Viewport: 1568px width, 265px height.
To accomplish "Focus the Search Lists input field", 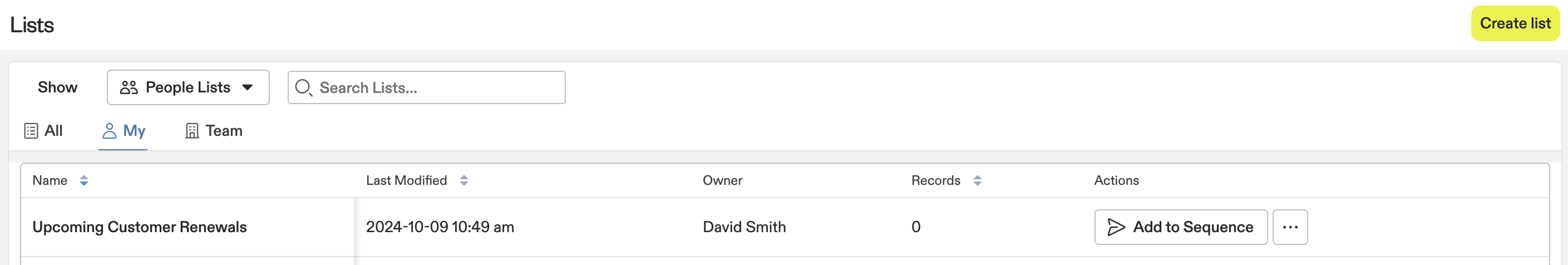I will coord(426,88).
